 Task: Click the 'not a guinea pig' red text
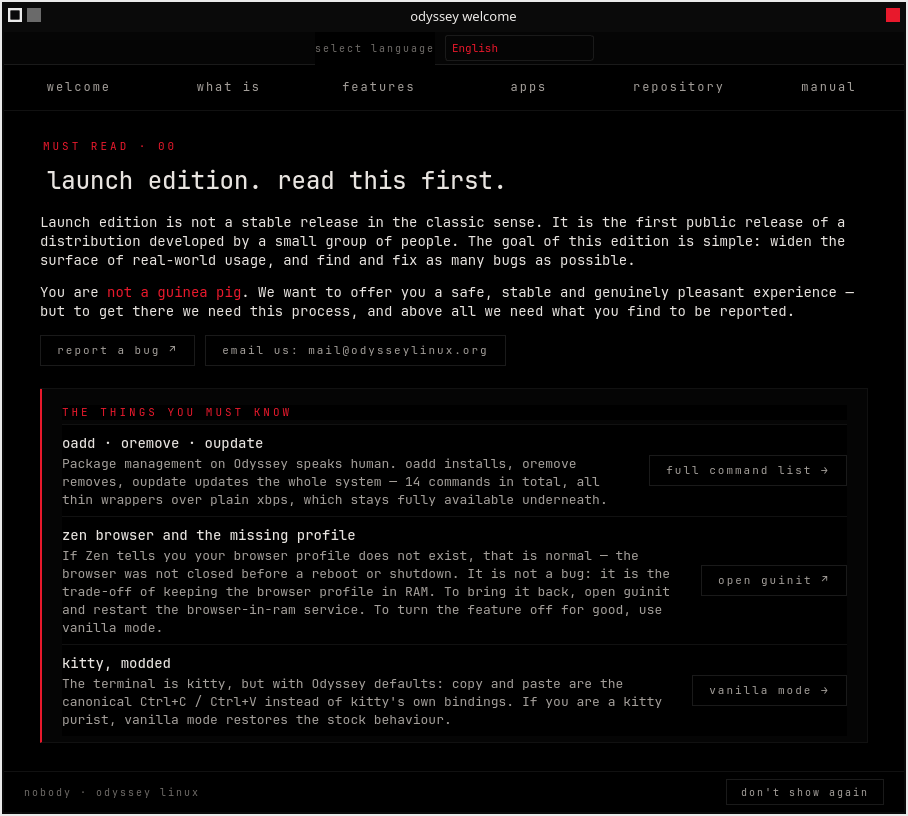tap(174, 292)
